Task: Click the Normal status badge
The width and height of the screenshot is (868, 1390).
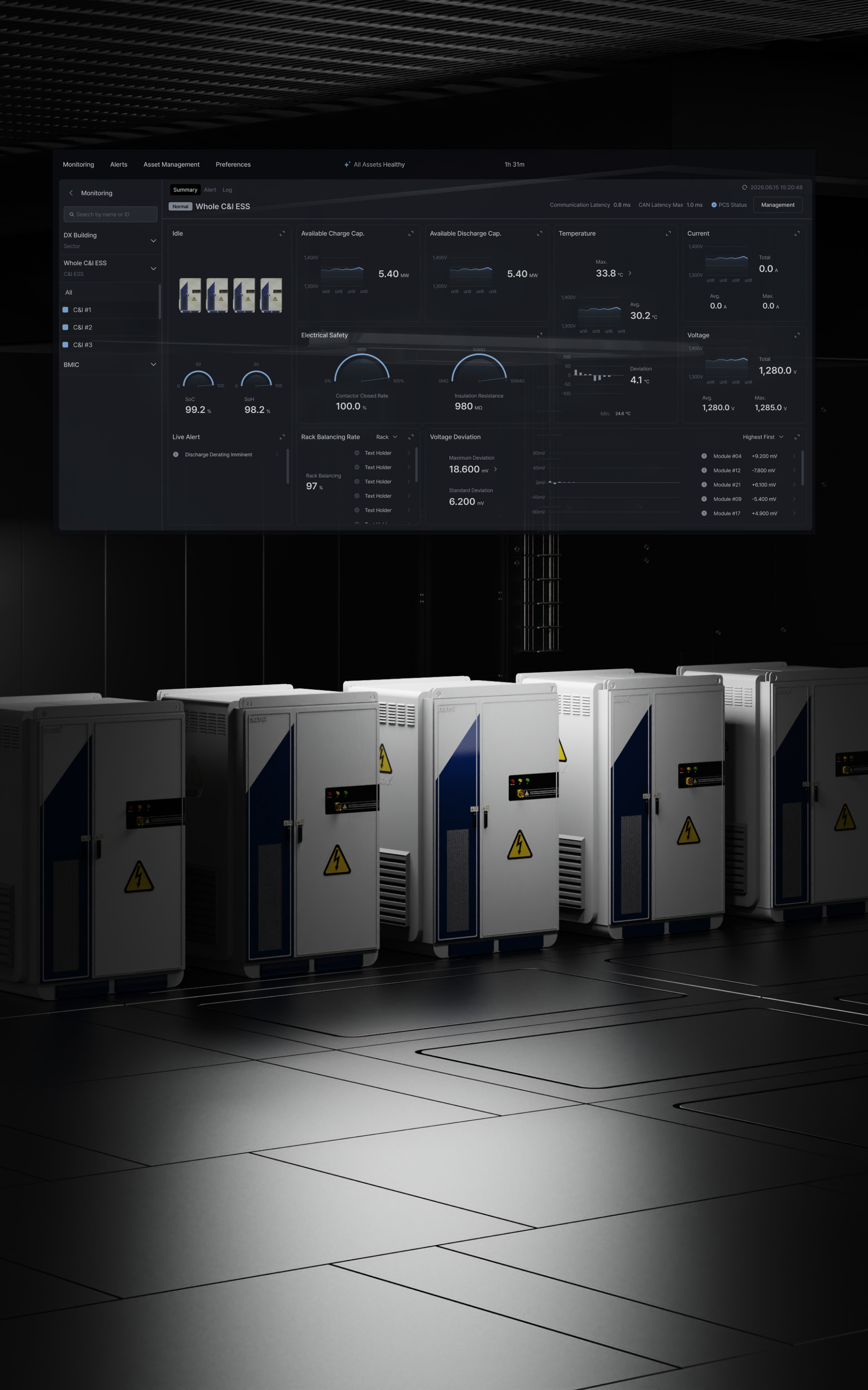Action: pyautogui.click(x=180, y=206)
